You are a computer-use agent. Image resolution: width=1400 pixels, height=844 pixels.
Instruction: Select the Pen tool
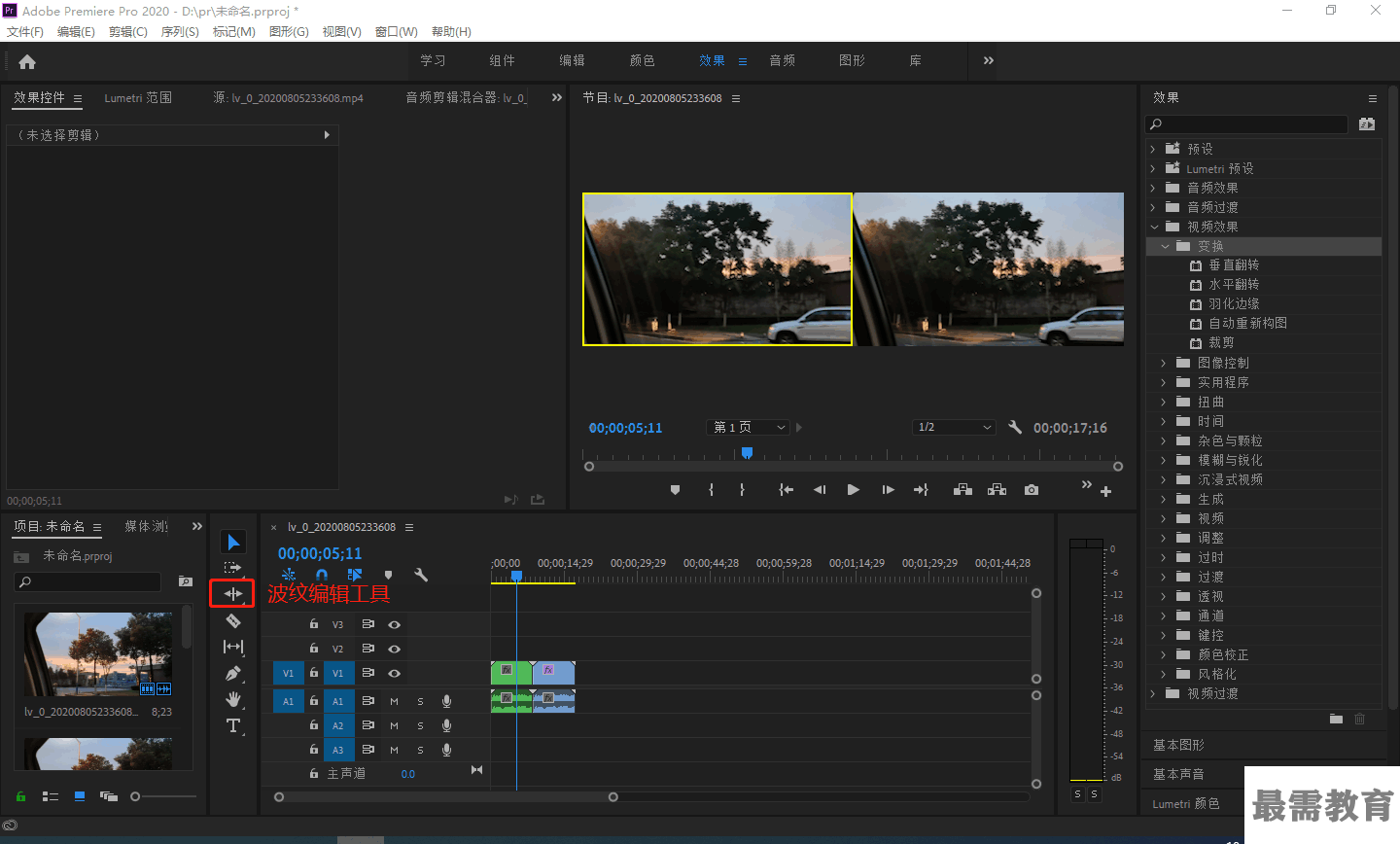coord(233,673)
